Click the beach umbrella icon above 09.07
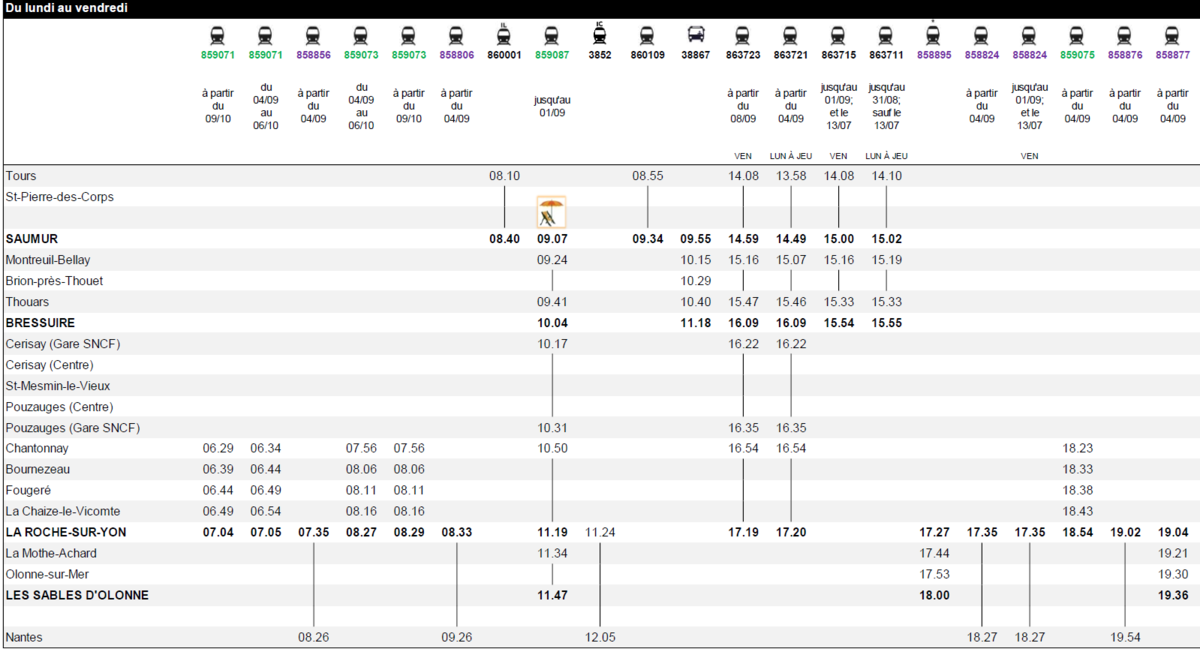This screenshot has height=652, width=1200. [551, 212]
